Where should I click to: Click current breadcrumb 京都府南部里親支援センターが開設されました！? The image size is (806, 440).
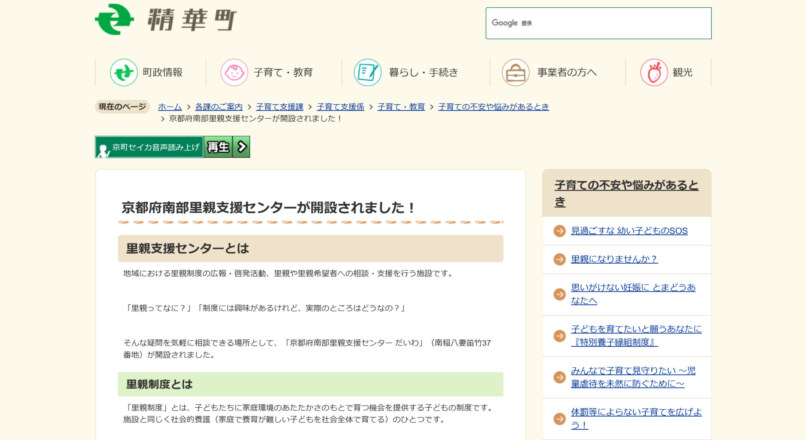click(x=256, y=119)
